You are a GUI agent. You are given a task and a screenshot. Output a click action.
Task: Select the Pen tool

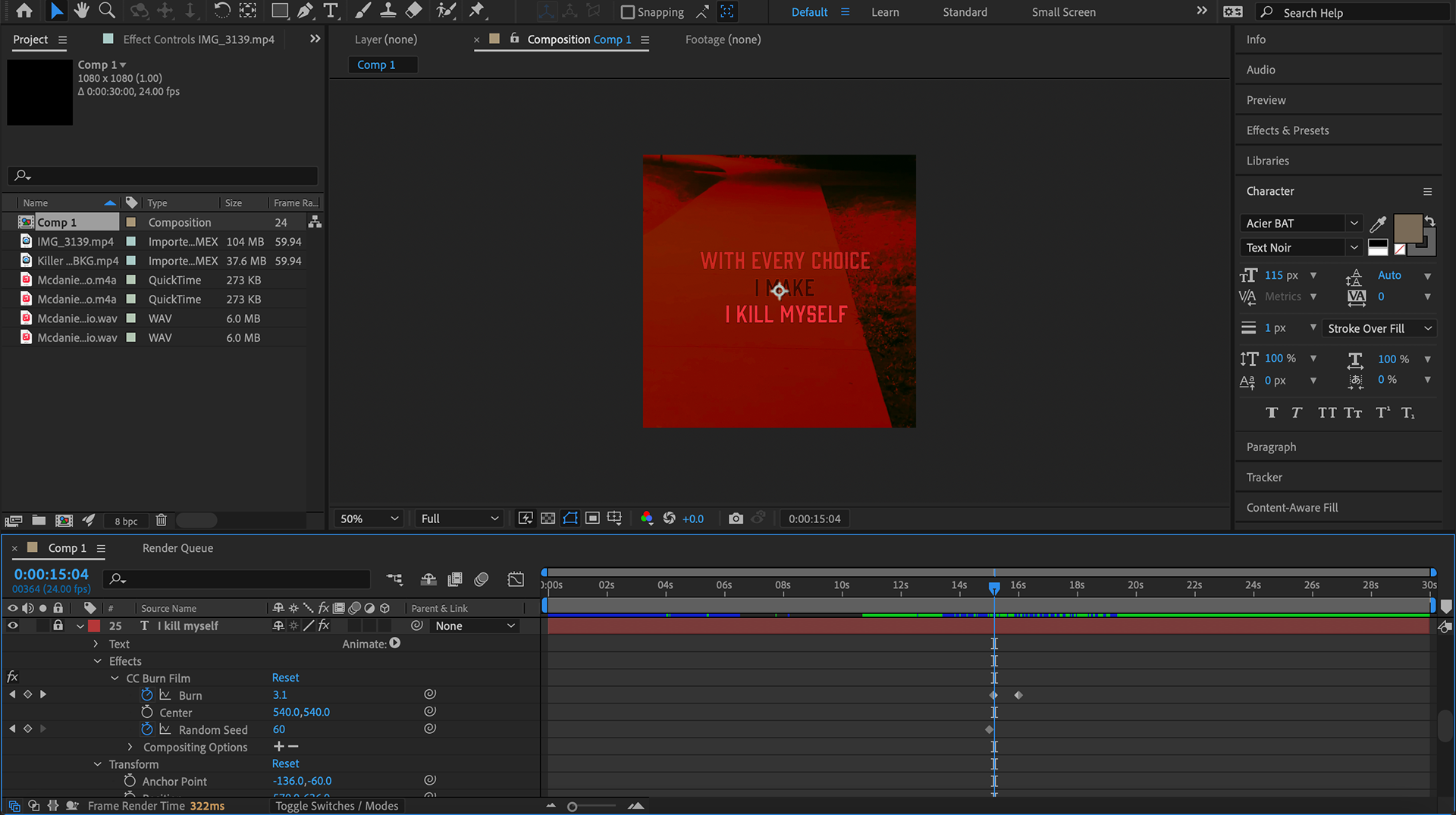coord(305,11)
